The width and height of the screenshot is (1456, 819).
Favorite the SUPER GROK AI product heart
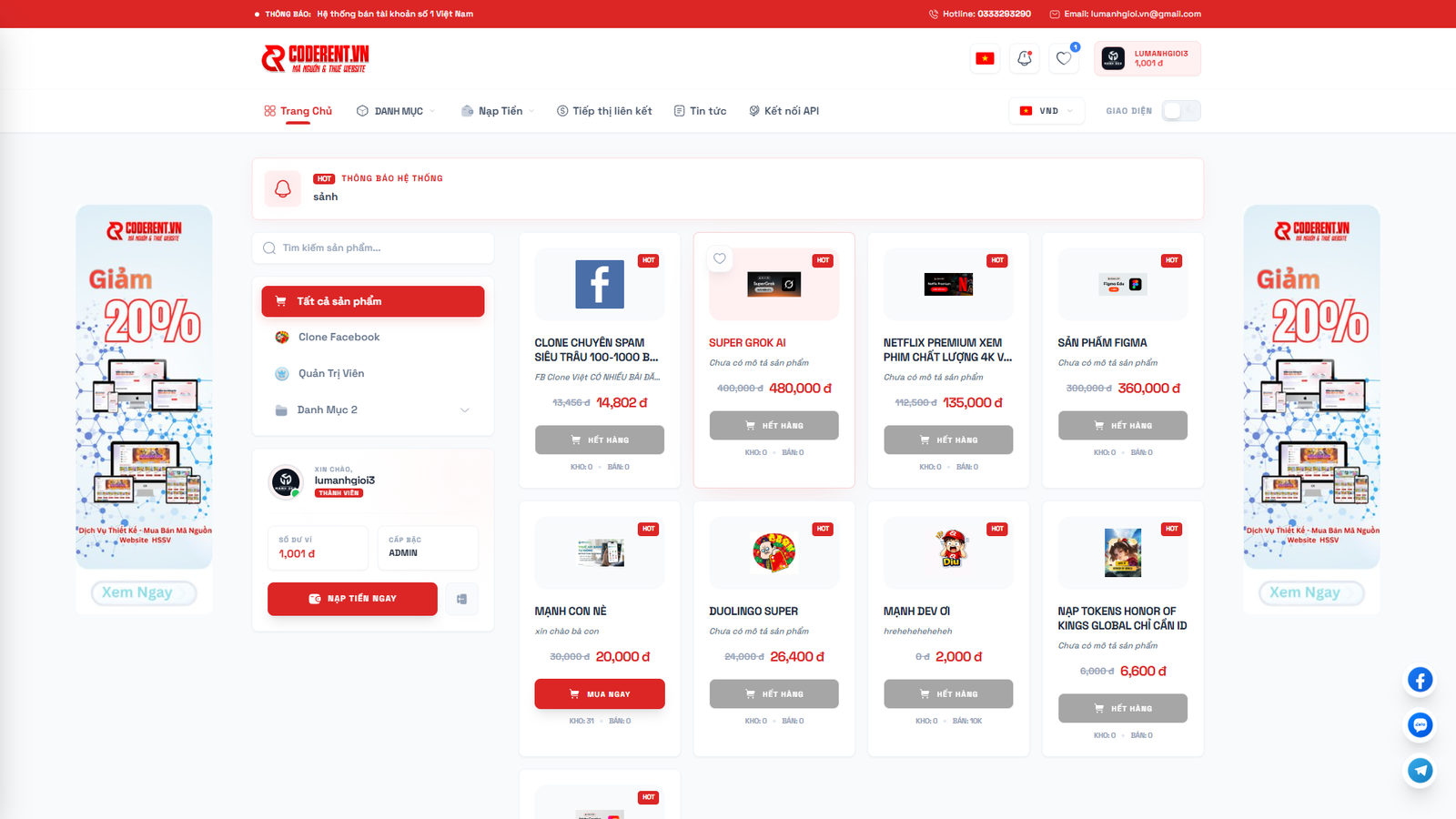[719, 258]
